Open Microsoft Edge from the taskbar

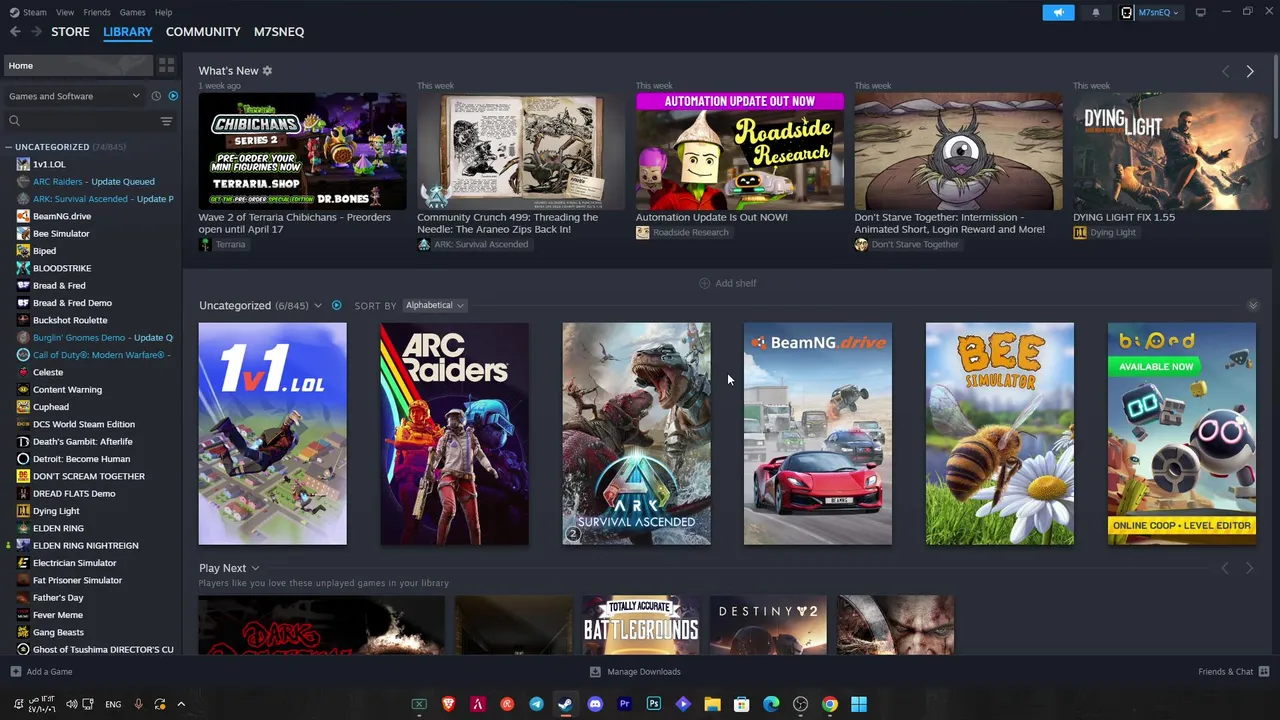tap(771, 704)
